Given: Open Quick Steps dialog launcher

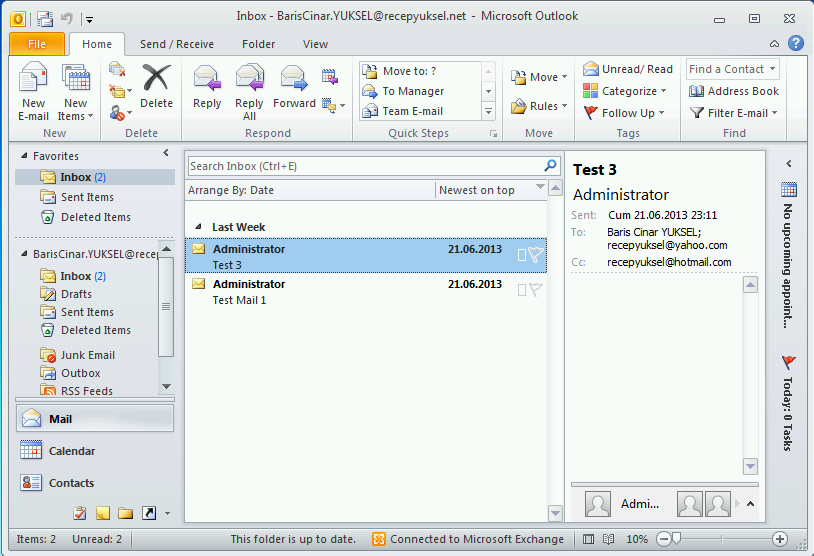Looking at the screenshot, I should click(x=493, y=134).
